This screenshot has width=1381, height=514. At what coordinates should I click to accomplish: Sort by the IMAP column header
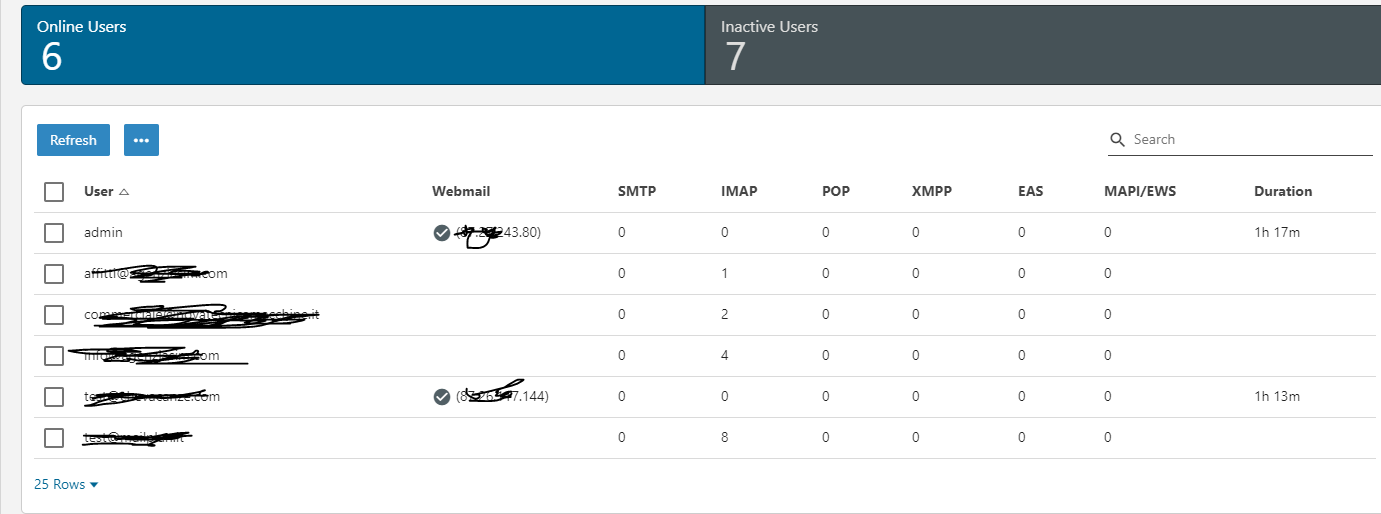tap(738, 192)
